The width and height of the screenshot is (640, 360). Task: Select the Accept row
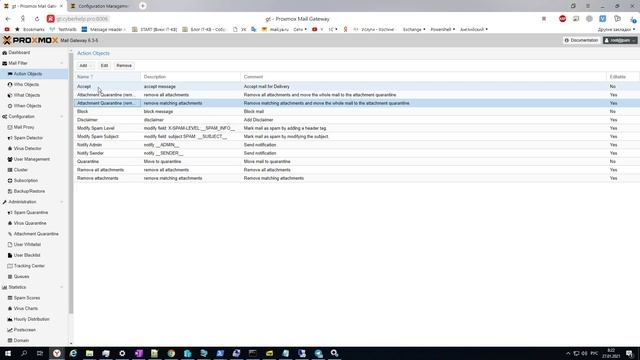[357, 87]
